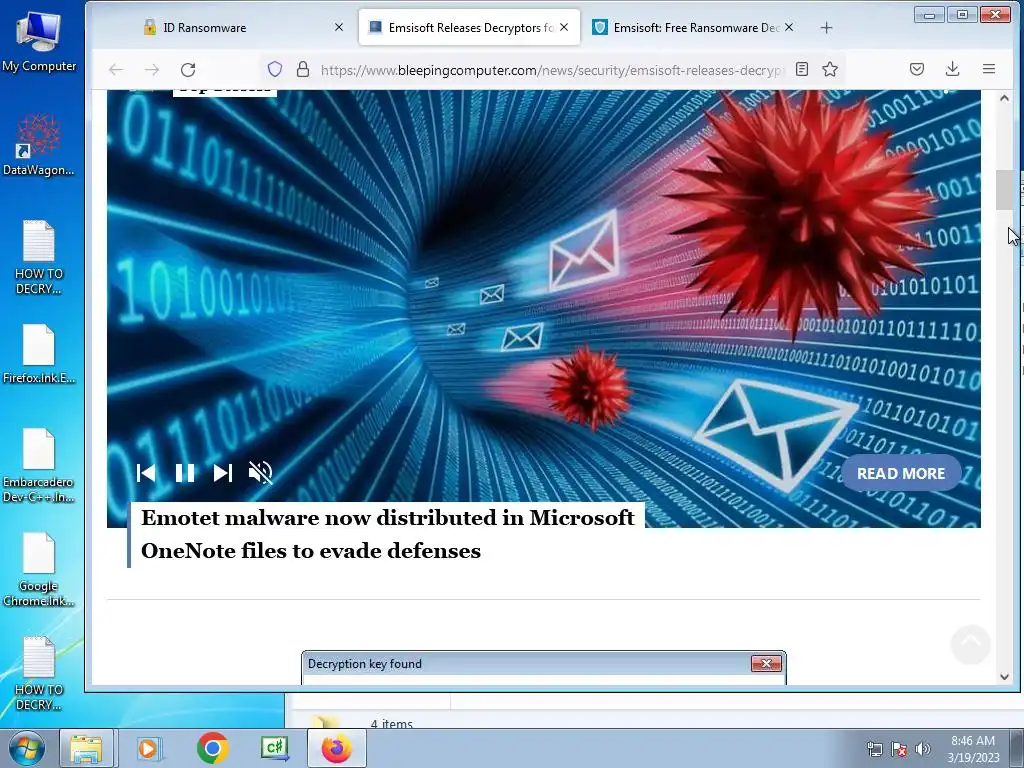Viewport: 1024px width, 768px height.
Task: Open the taskbar clock and date
Action: pos(973,749)
